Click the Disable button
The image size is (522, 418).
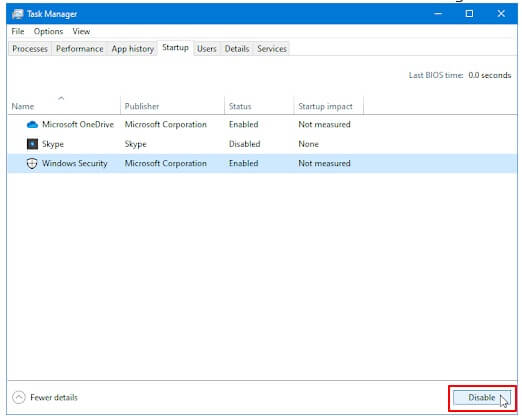tap(482, 398)
